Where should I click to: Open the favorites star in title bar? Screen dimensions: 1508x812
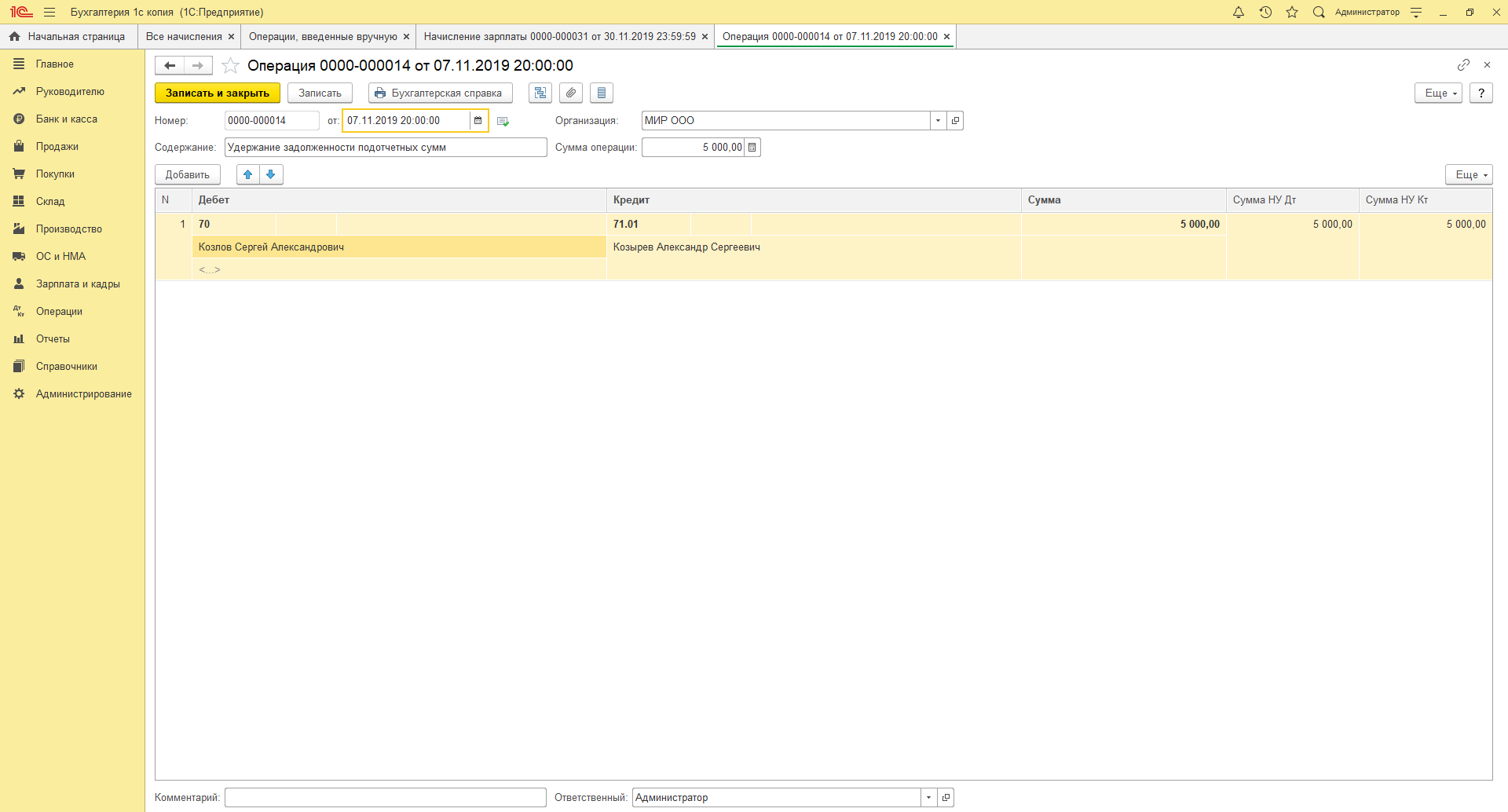(1292, 12)
